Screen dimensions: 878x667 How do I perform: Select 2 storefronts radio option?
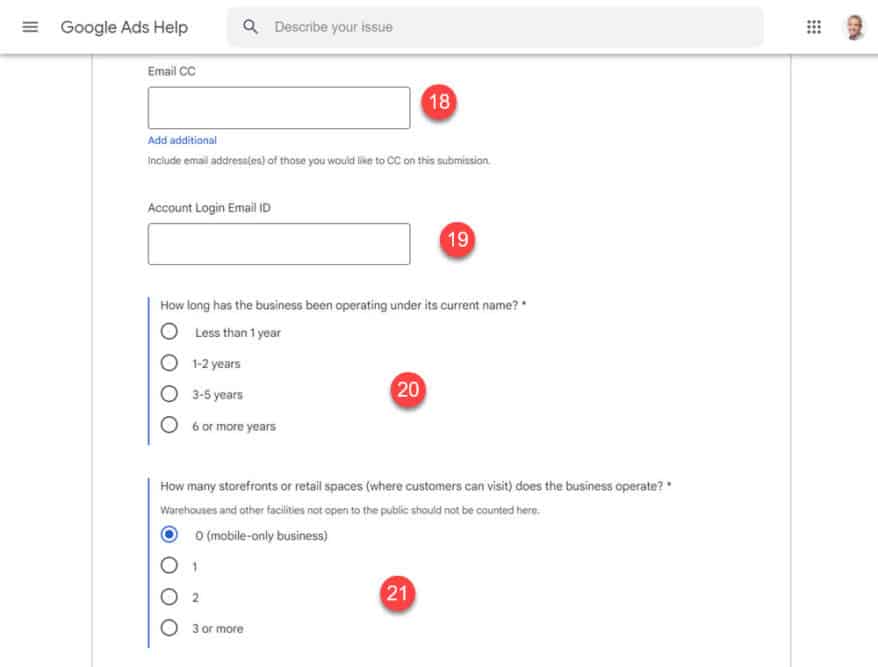[169, 597]
